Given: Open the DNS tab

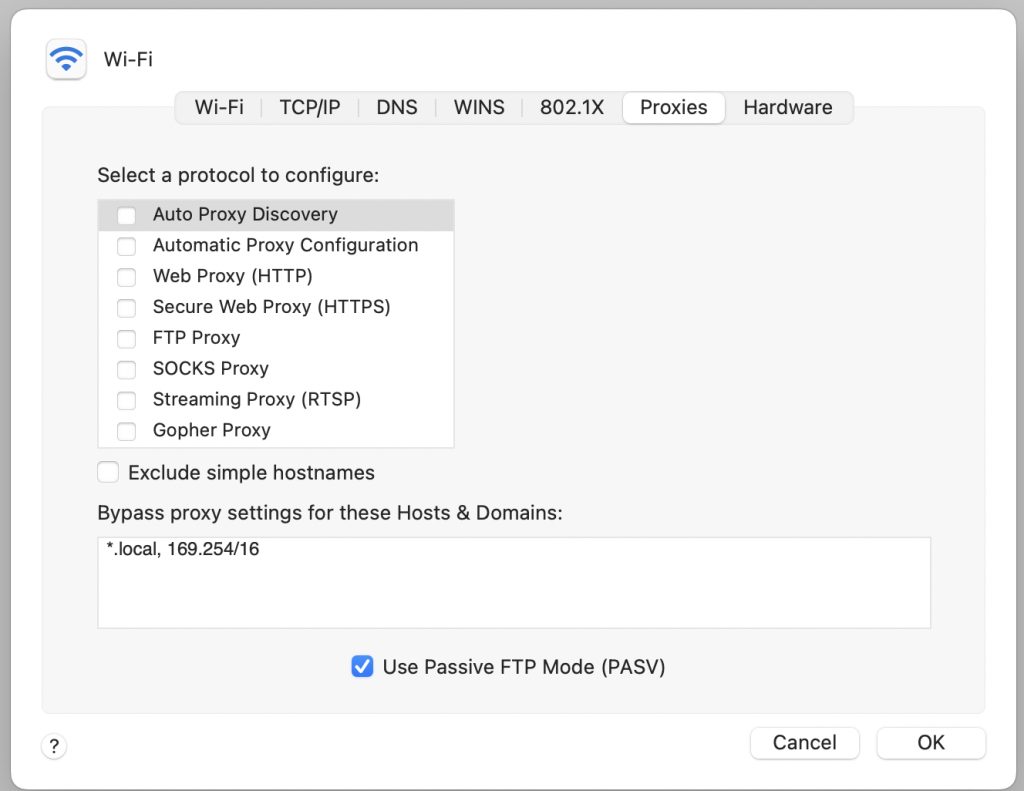Looking at the screenshot, I should pos(397,108).
